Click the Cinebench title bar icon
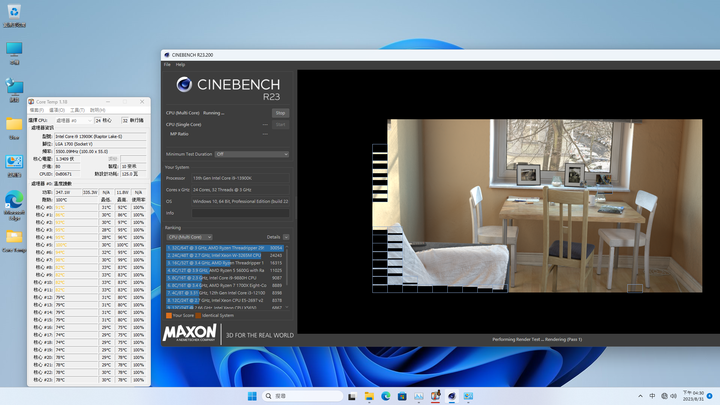Image resolution: width=720 pixels, height=405 pixels. click(167, 55)
